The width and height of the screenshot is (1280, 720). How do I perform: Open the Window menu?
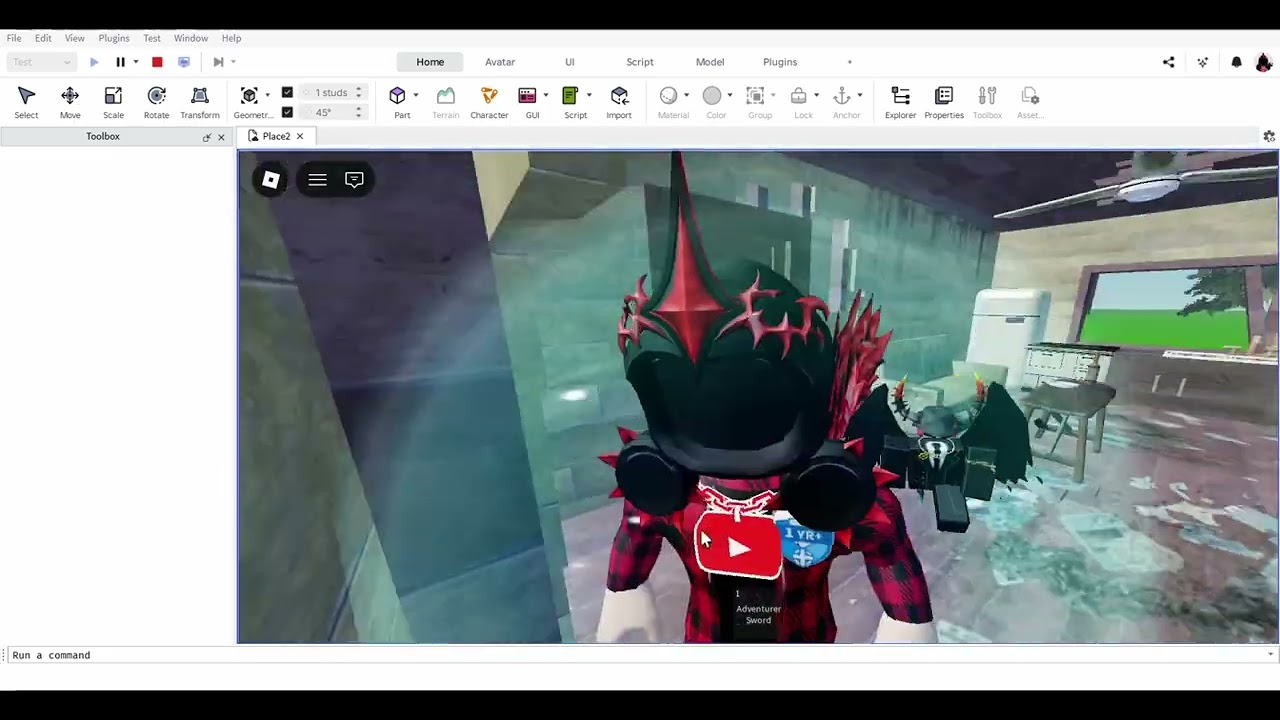[191, 38]
